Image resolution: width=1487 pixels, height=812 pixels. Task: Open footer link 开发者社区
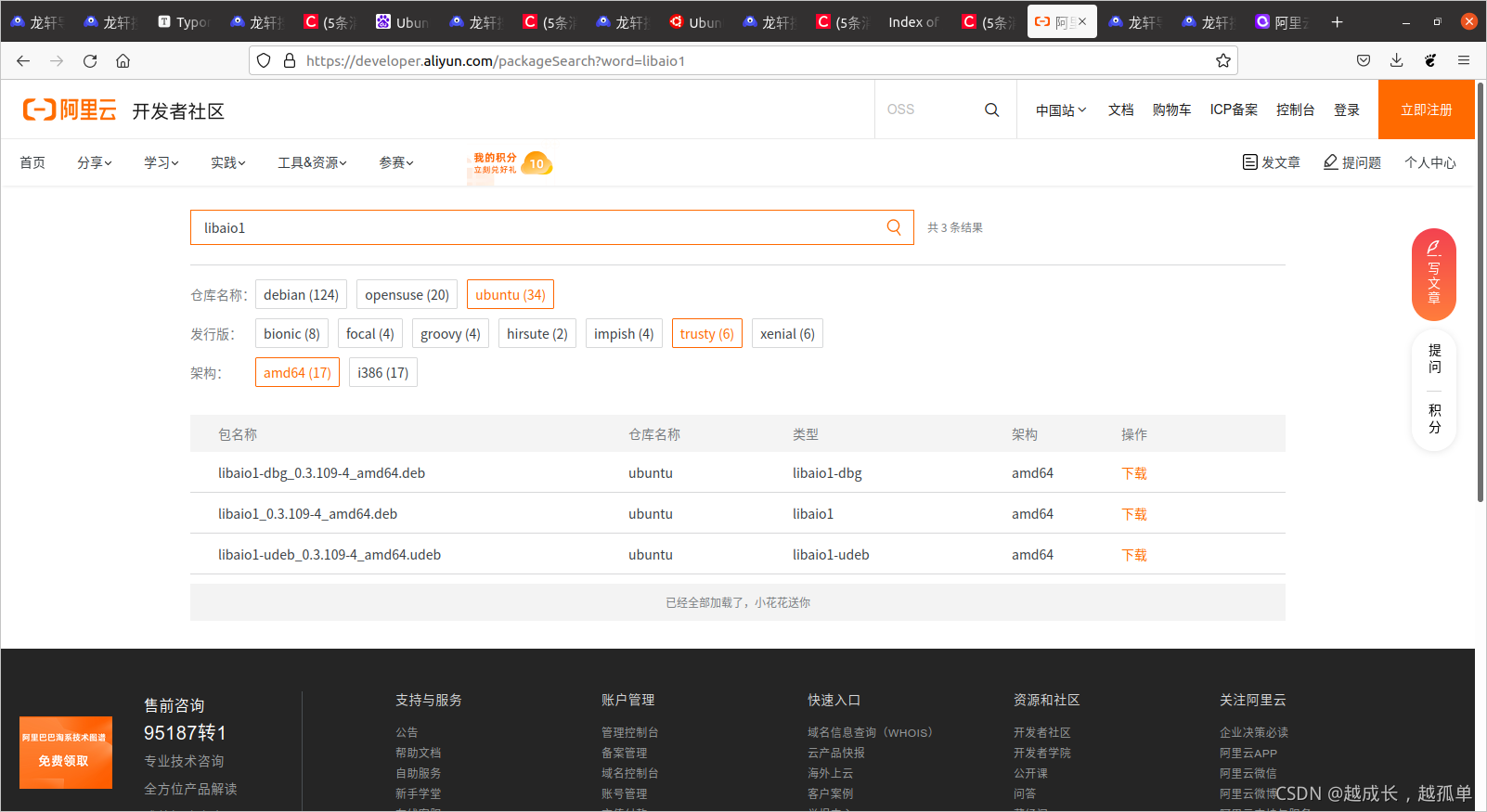1042,732
